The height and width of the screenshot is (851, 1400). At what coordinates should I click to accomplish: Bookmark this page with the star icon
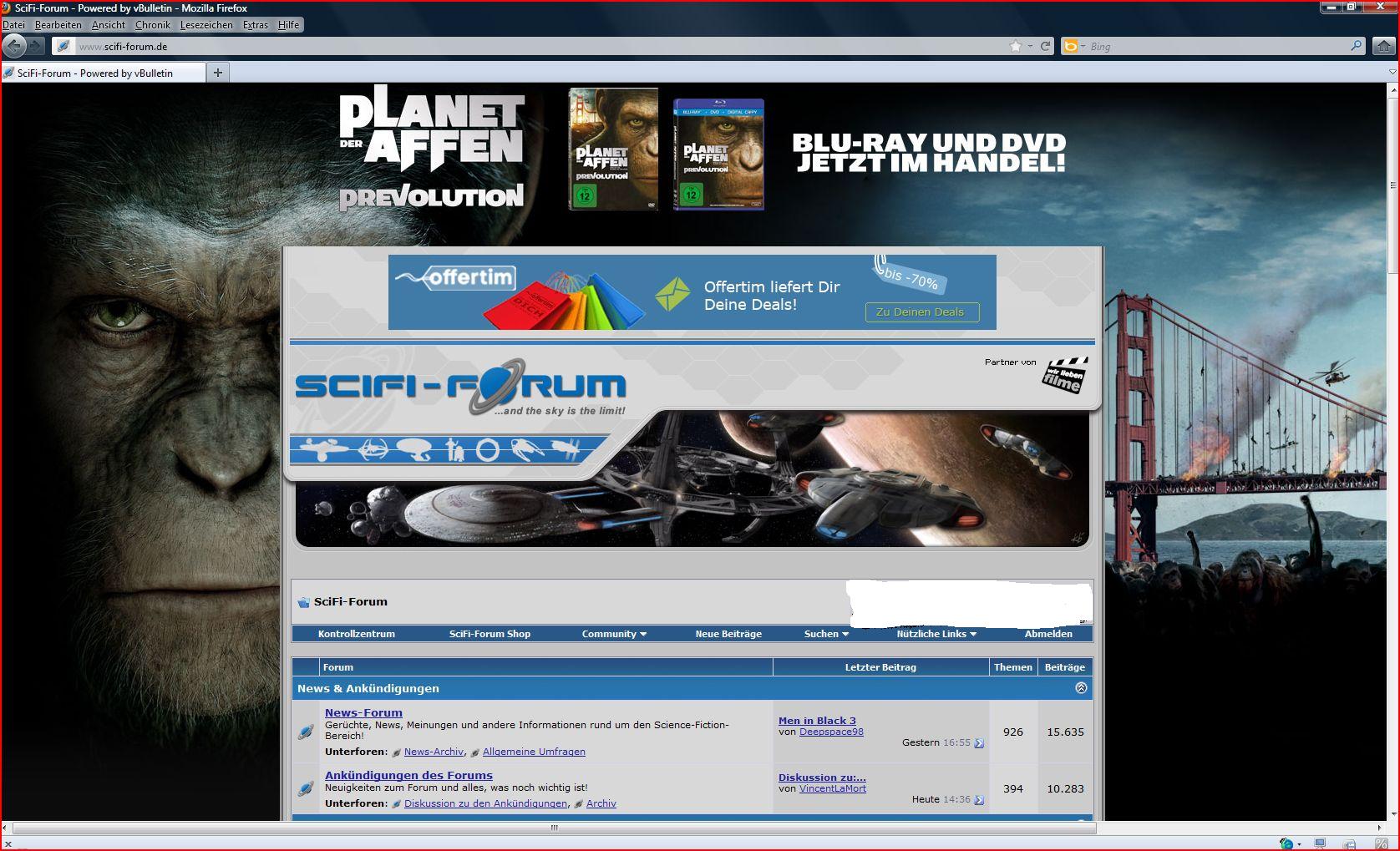click(1016, 47)
